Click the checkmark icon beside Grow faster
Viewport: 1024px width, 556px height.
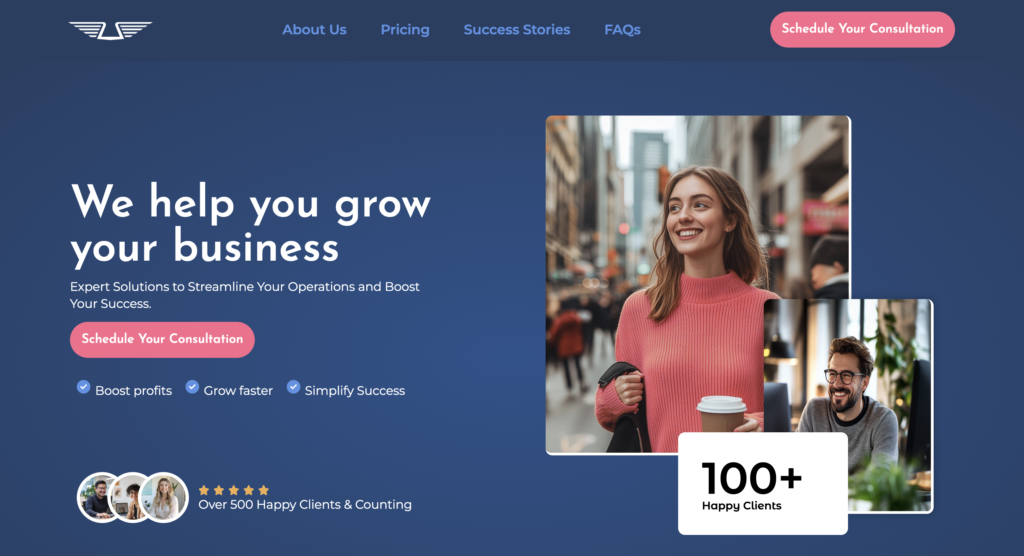(192, 387)
